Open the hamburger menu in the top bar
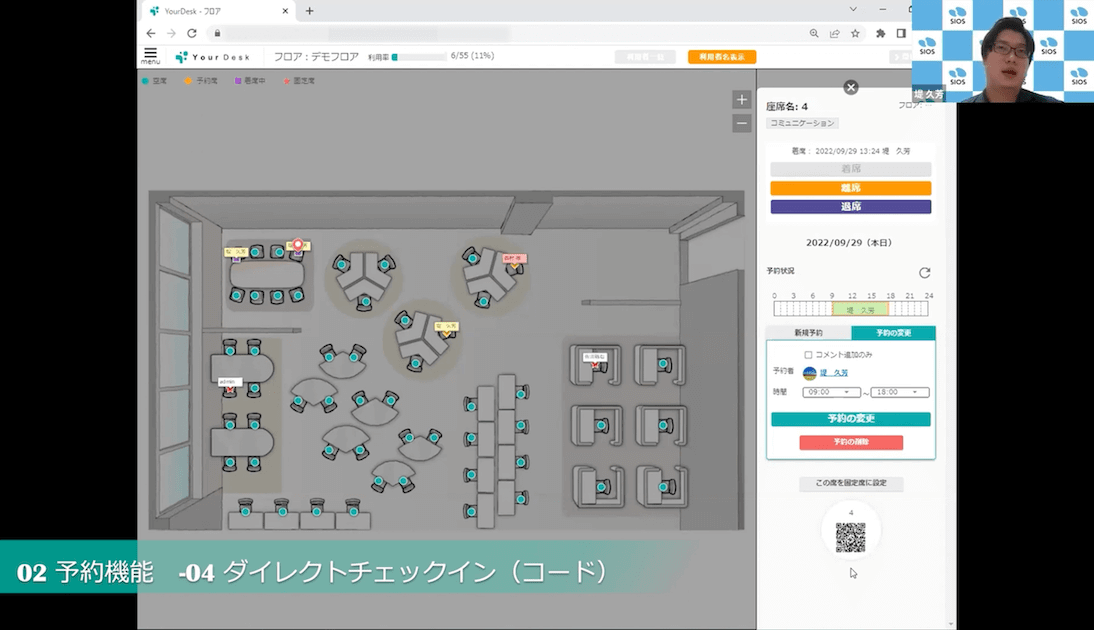This screenshot has height=630, width=1094. click(149, 56)
